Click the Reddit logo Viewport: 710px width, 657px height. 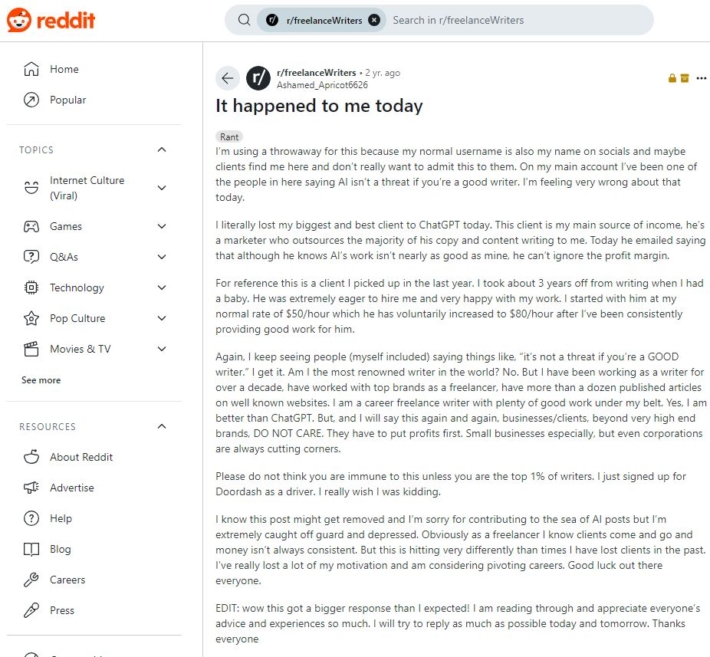click(51, 20)
